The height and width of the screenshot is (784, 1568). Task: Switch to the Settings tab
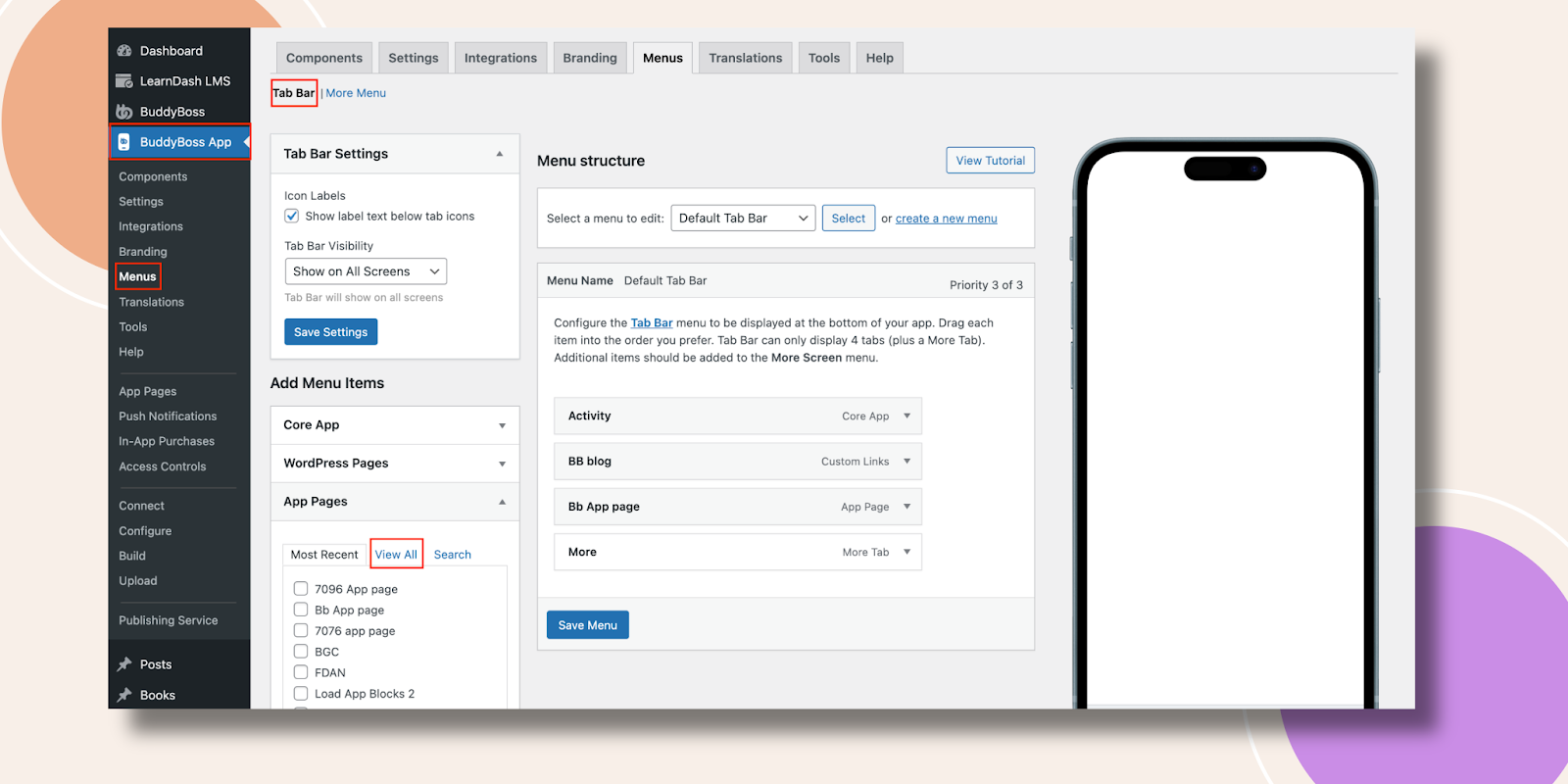coord(414,58)
